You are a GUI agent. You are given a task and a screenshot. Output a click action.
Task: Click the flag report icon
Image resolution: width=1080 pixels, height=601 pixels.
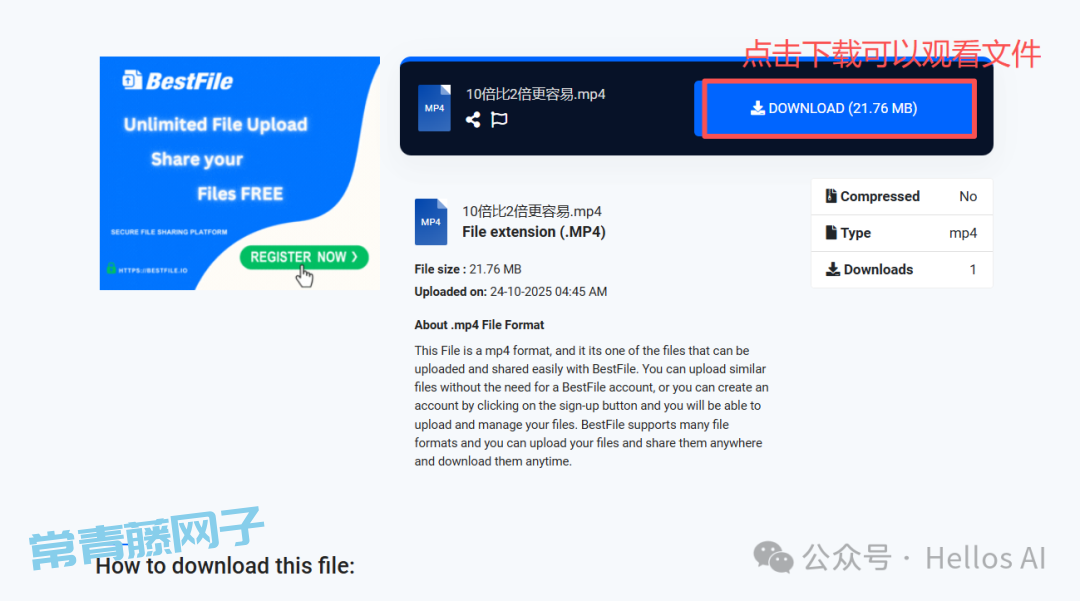pos(499,120)
